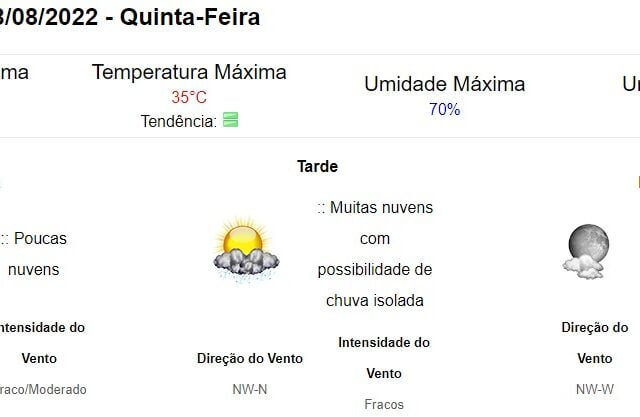The image size is (640, 417).
Task: Click the 35°C maximum temperature value
Action: (x=189, y=97)
